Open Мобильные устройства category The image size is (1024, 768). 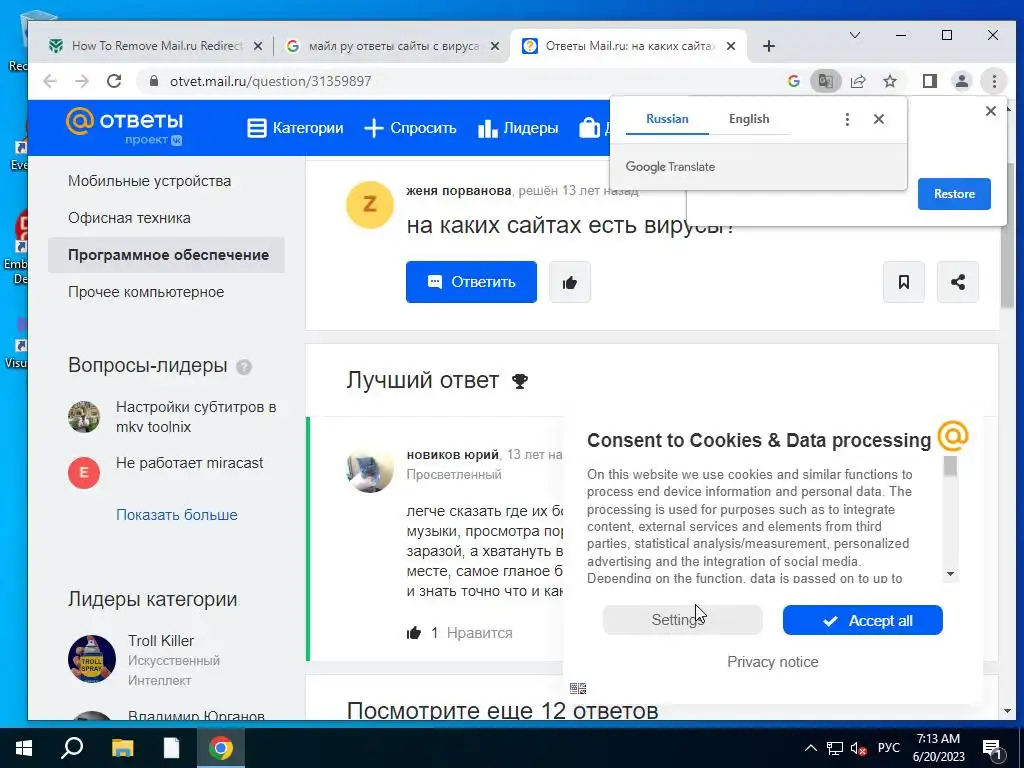pos(150,181)
